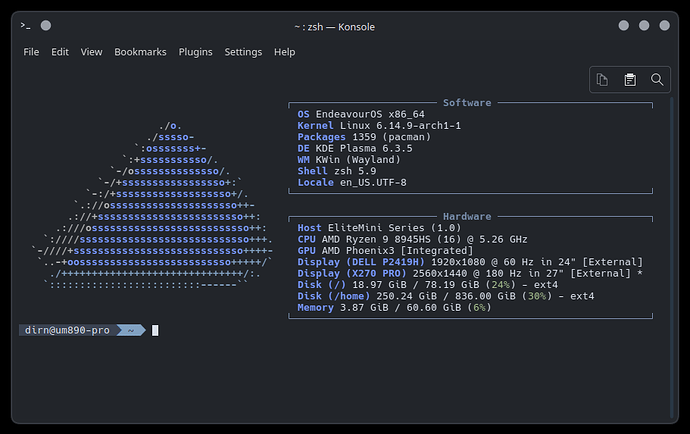
Task: Maximize the Konsole window
Action: (x=644, y=26)
